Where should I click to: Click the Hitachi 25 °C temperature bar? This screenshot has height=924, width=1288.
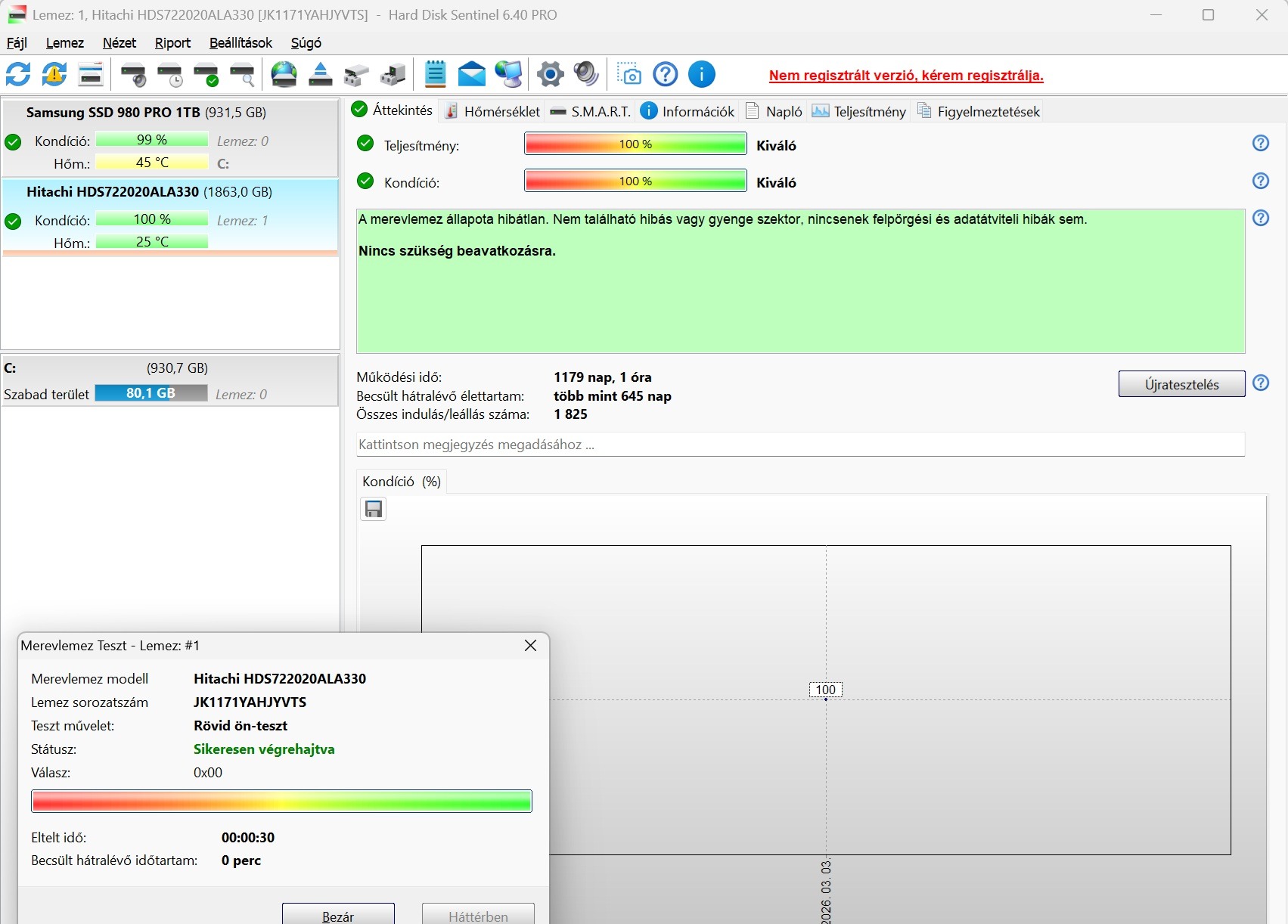click(x=152, y=242)
